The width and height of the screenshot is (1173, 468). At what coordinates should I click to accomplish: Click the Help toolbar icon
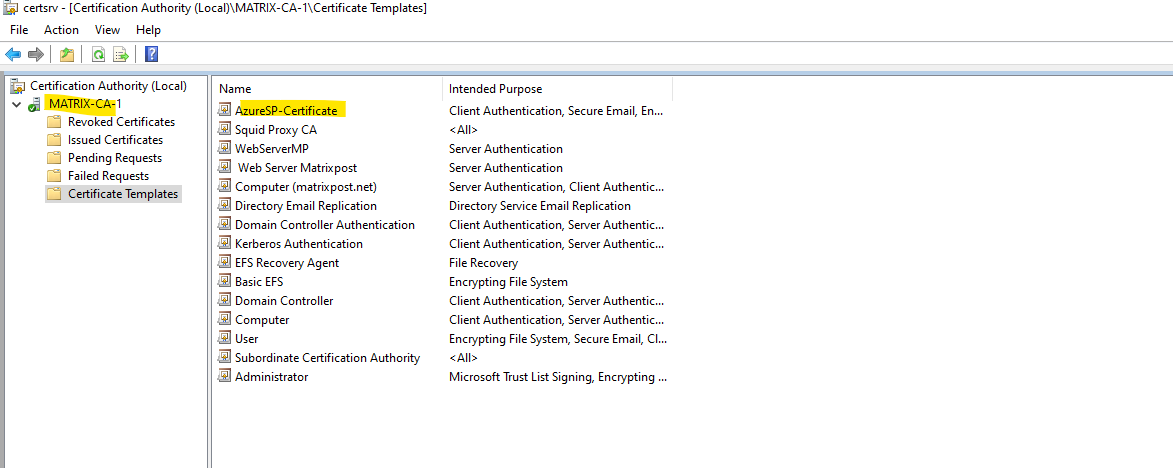tap(151, 54)
